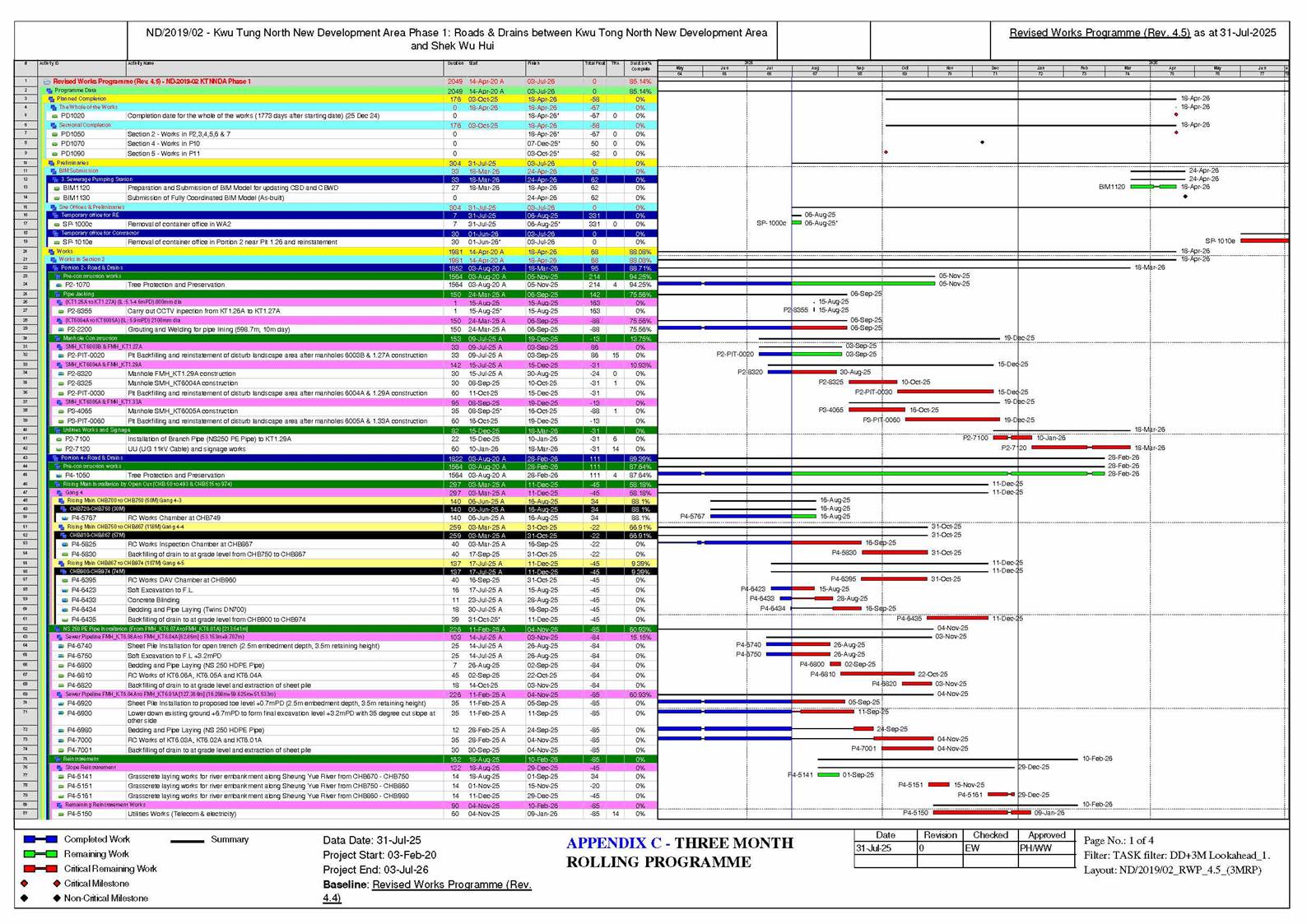
Task: Click the activity icon beside SP-1000c
Action: coord(57,224)
